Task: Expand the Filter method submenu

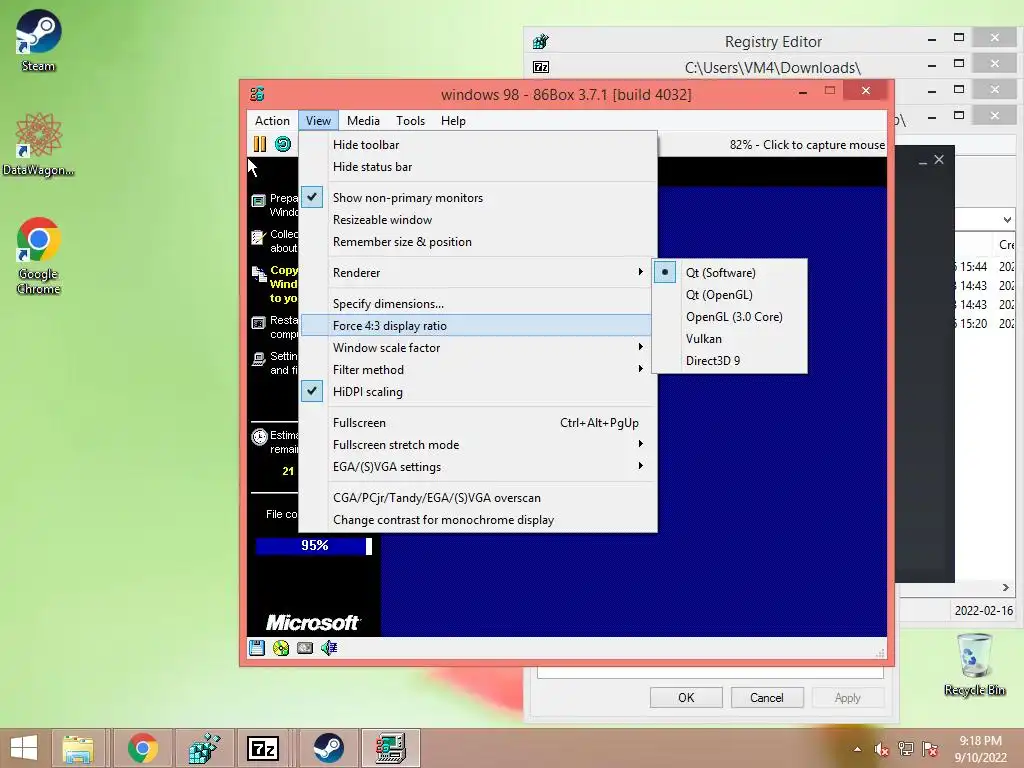Action: point(478,370)
